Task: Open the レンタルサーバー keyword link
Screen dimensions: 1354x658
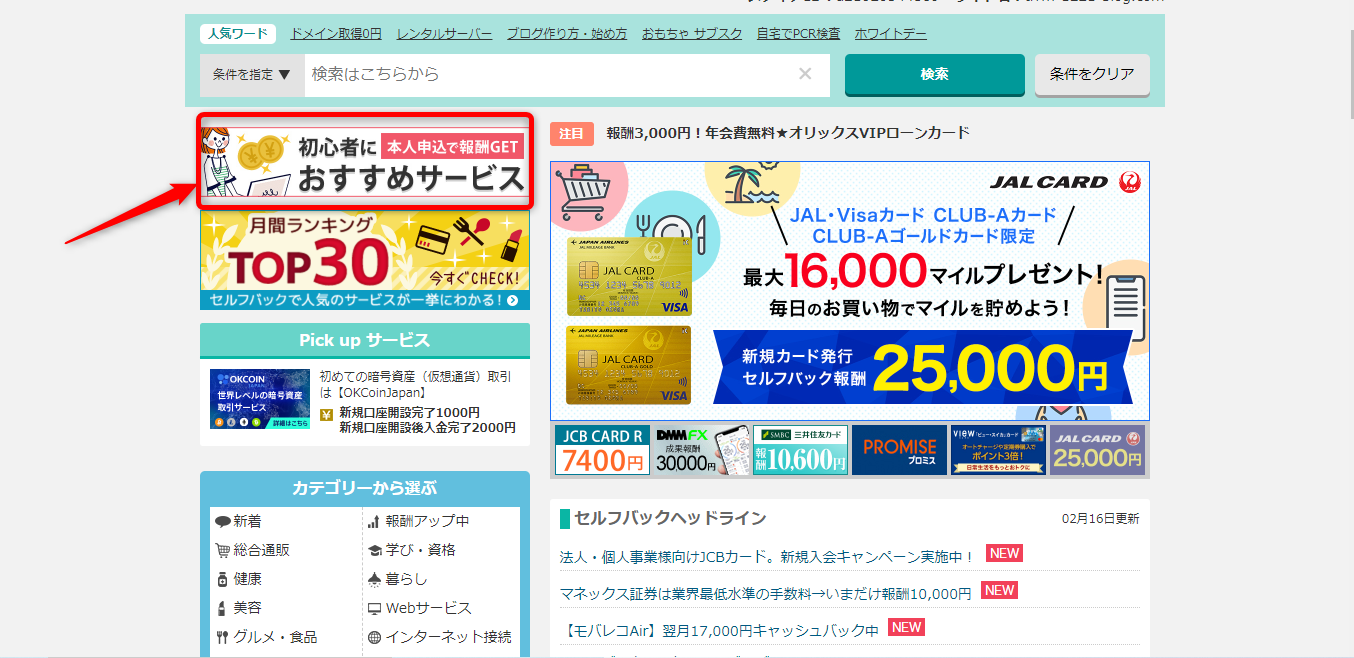Action: 444,34
